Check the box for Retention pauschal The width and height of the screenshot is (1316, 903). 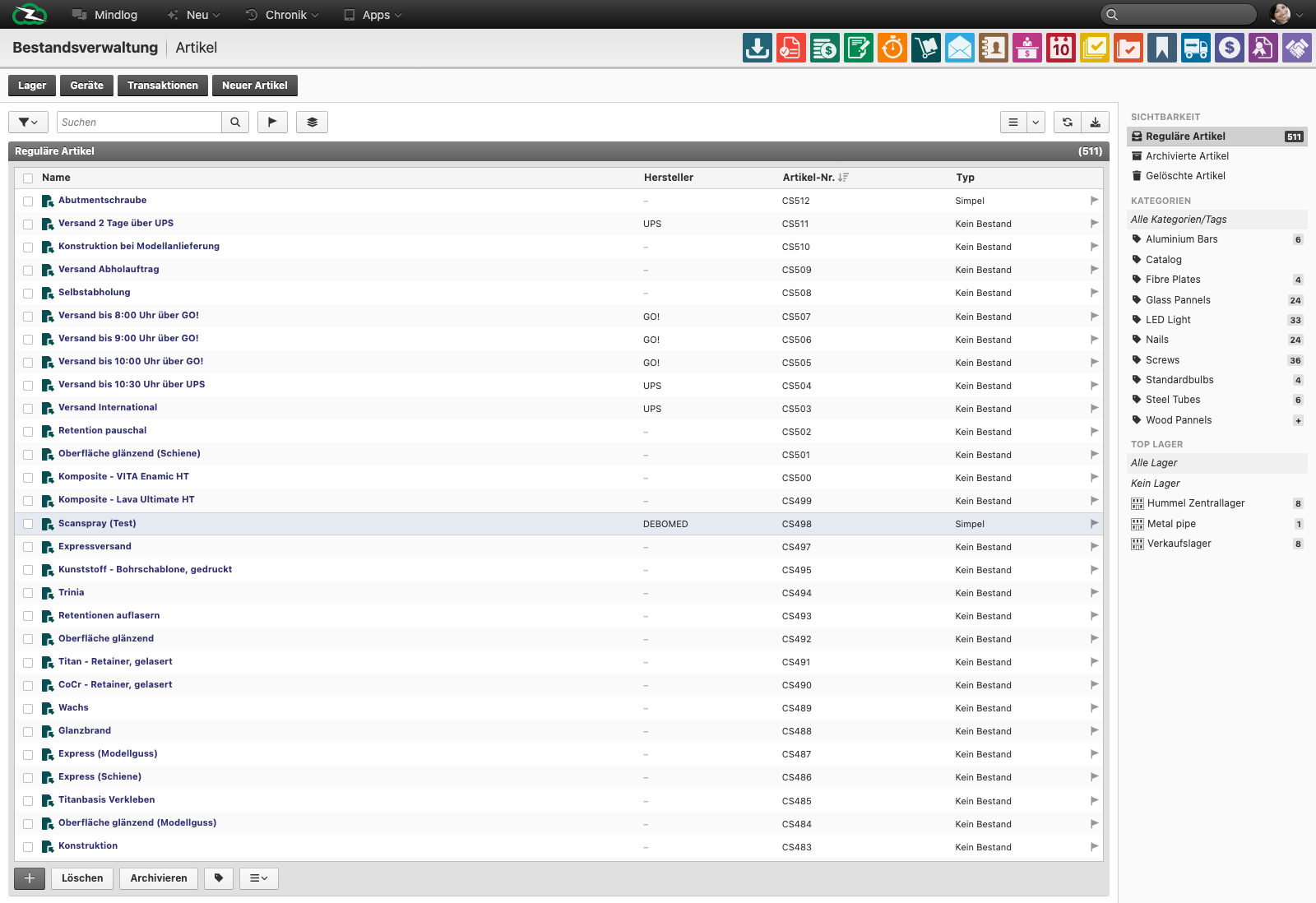tap(28, 432)
